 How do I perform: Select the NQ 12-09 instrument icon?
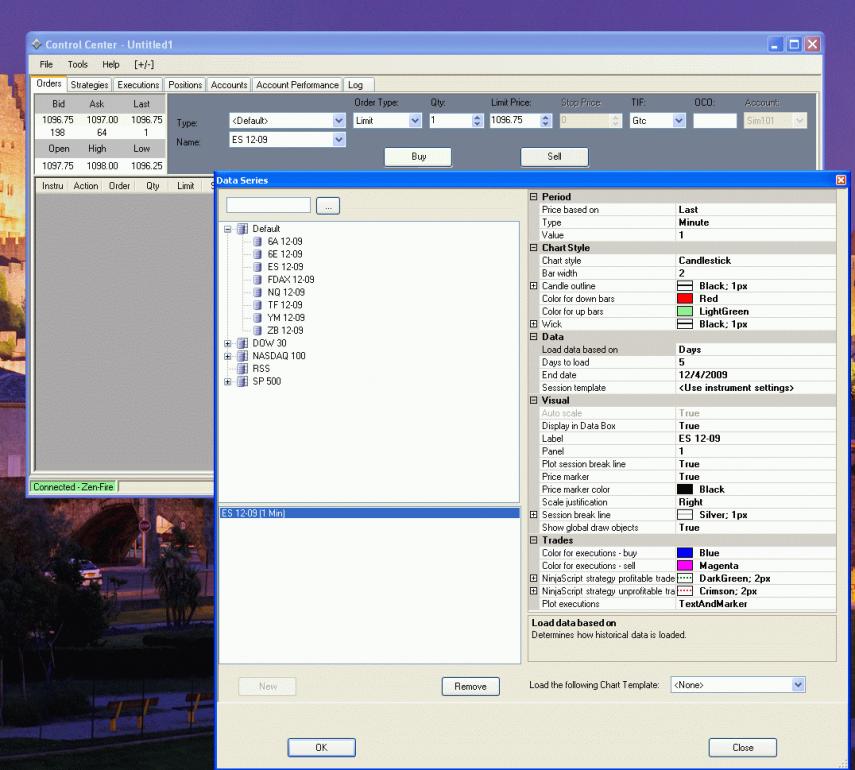coord(258,292)
